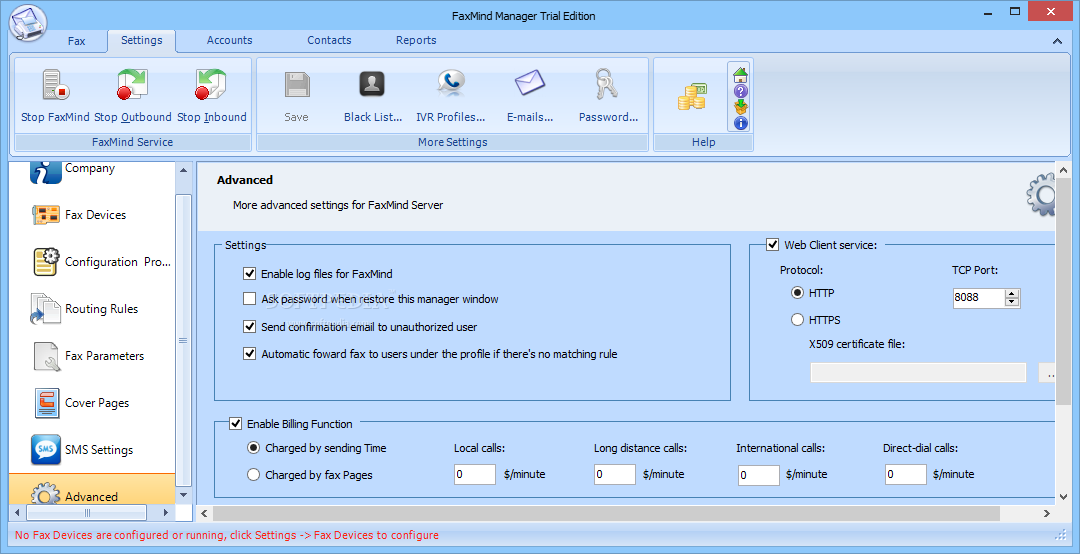Select Charged by sending Time option

(x=253, y=448)
